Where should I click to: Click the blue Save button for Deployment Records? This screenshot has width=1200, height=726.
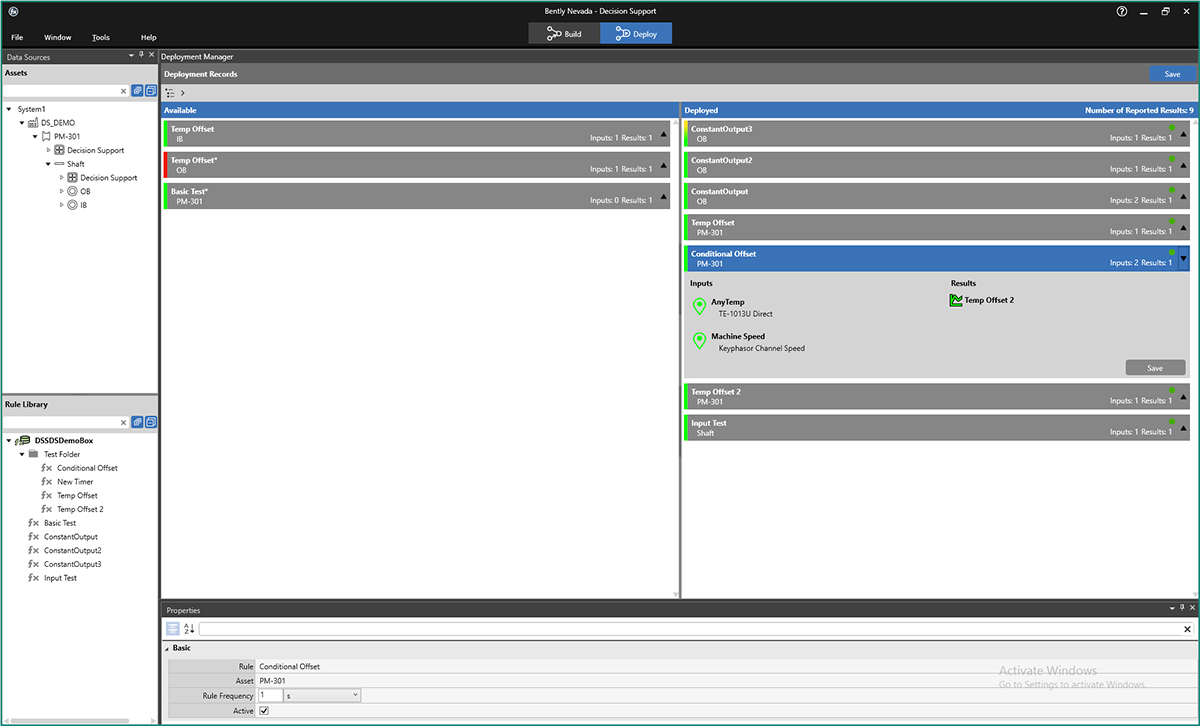(1172, 74)
